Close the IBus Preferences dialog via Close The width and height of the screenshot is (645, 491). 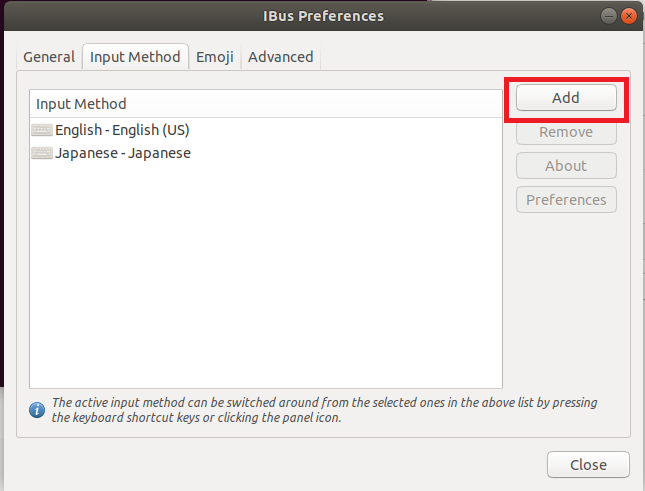coord(588,465)
